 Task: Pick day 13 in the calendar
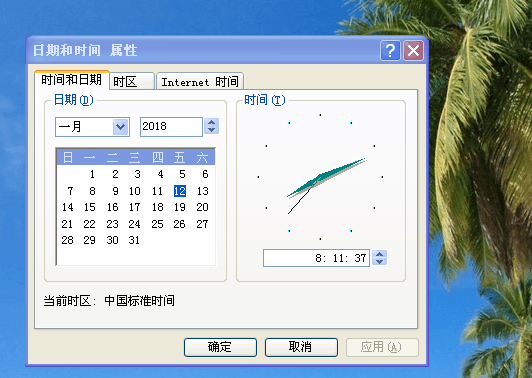[203, 191]
